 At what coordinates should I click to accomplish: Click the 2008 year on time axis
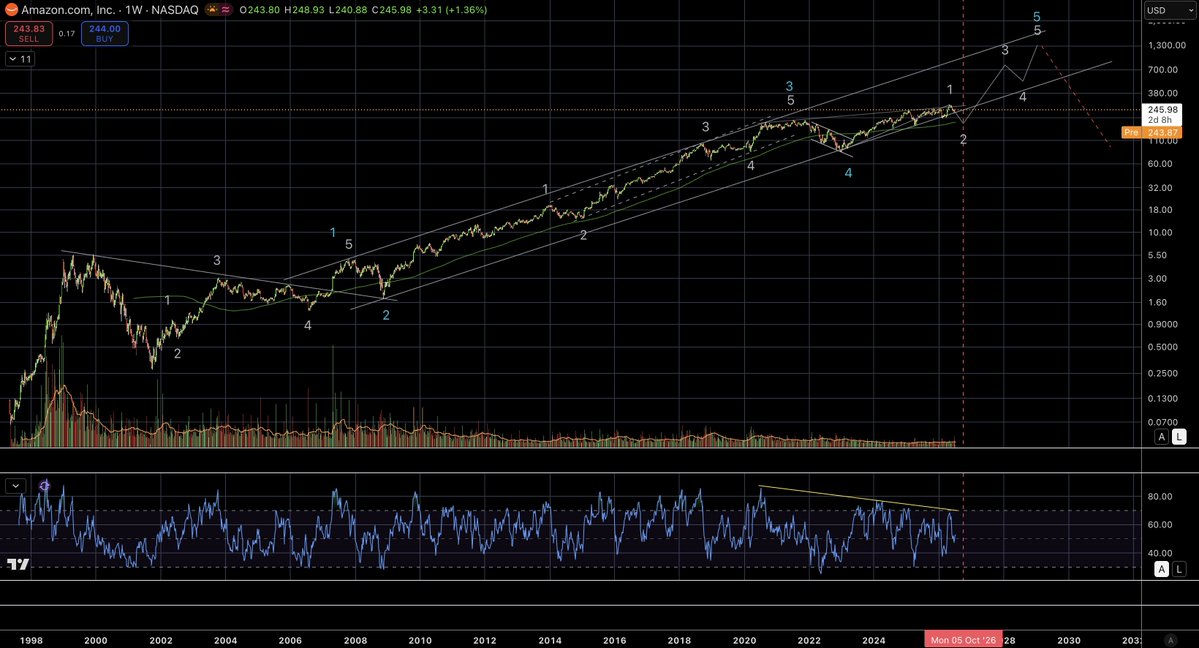tap(355, 640)
